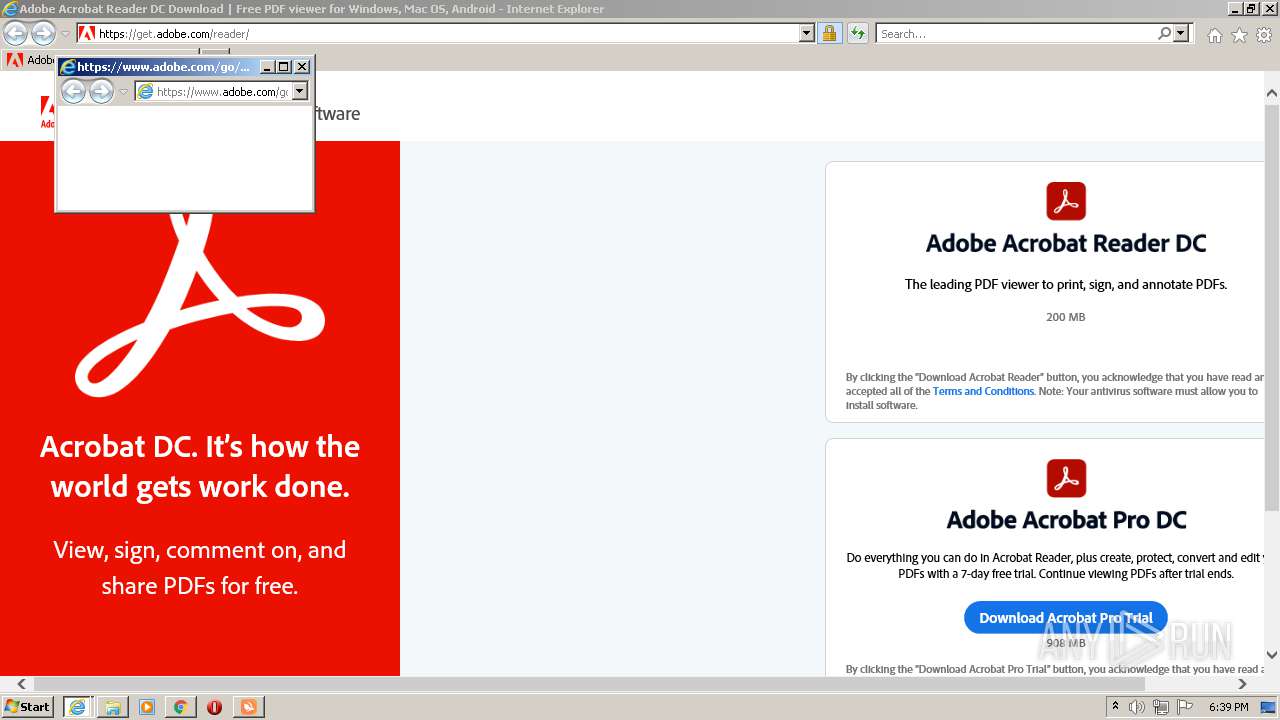The image size is (1280, 720).
Task: Open the Home page icon
Action: pyautogui.click(x=1214, y=35)
